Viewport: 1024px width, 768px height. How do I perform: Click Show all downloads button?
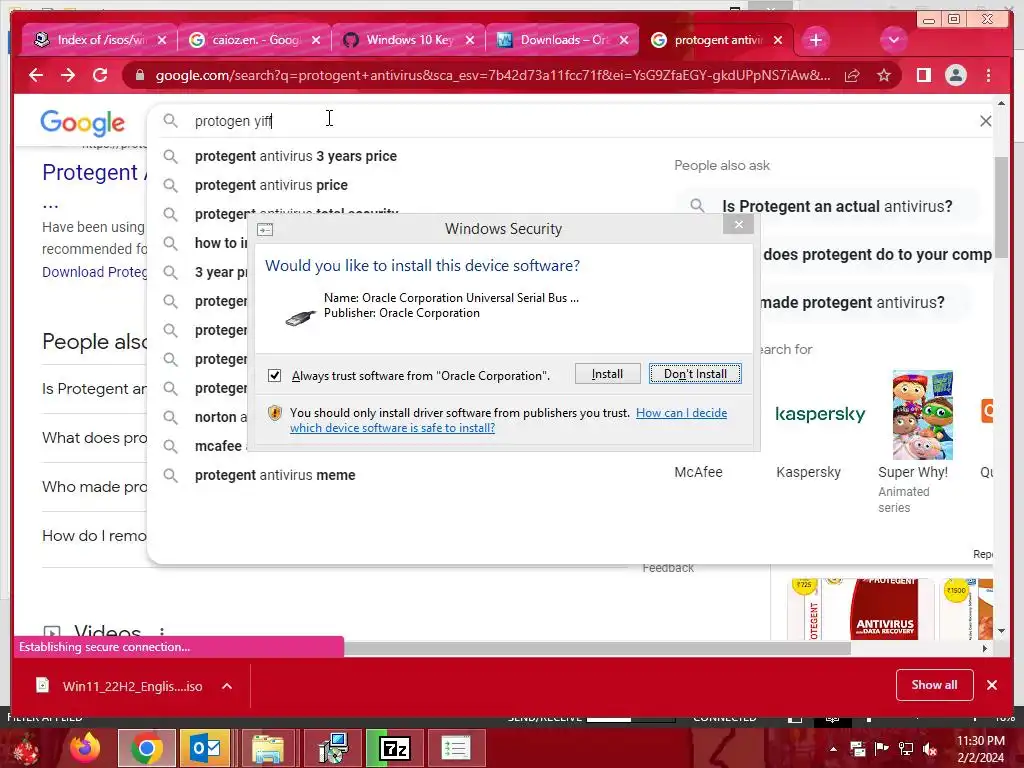pyautogui.click(x=935, y=685)
